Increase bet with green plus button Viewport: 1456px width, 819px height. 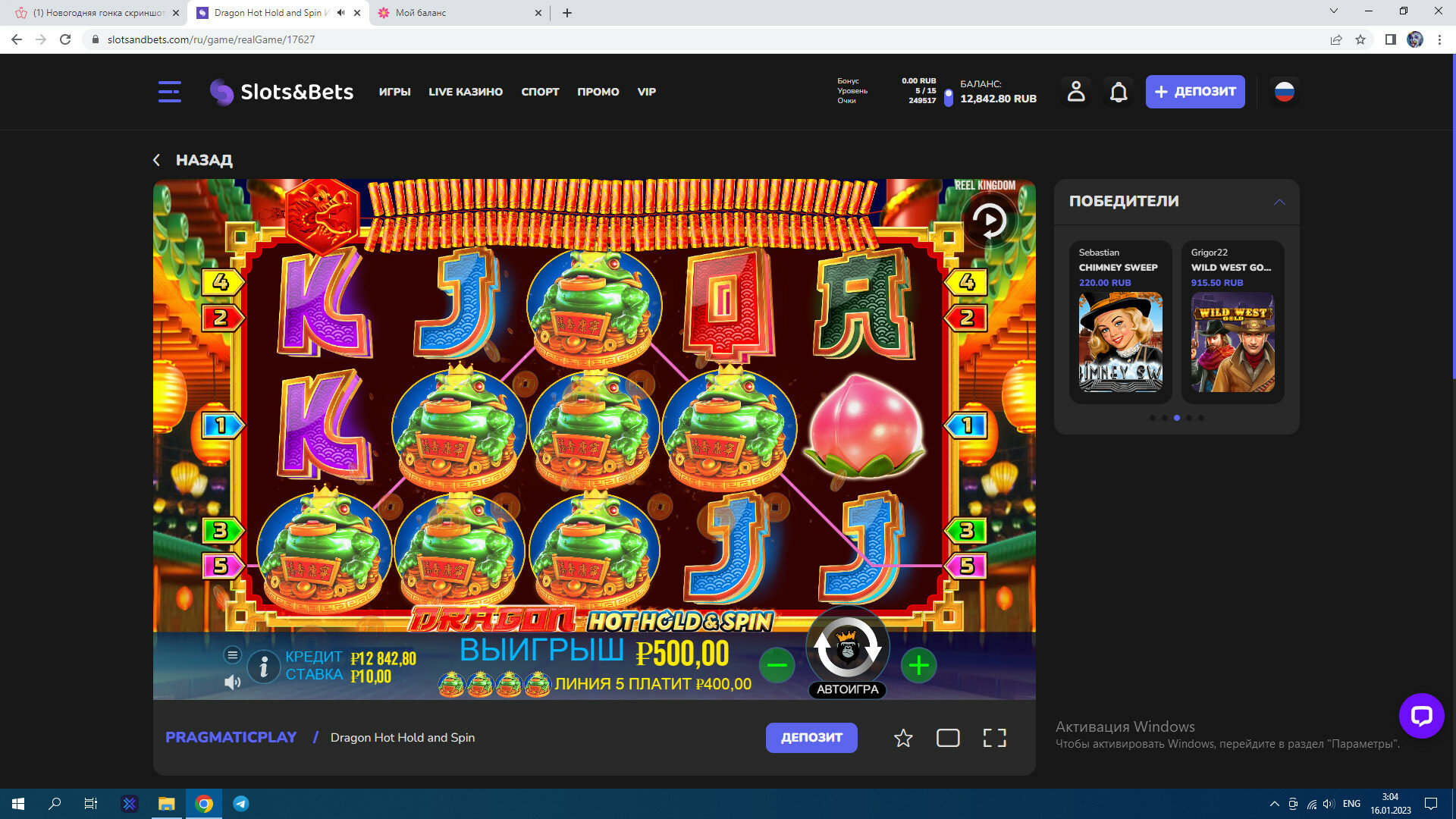918,666
